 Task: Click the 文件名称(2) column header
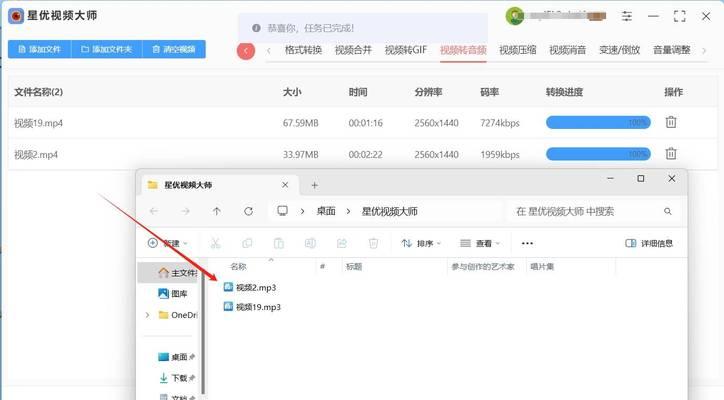[38, 92]
